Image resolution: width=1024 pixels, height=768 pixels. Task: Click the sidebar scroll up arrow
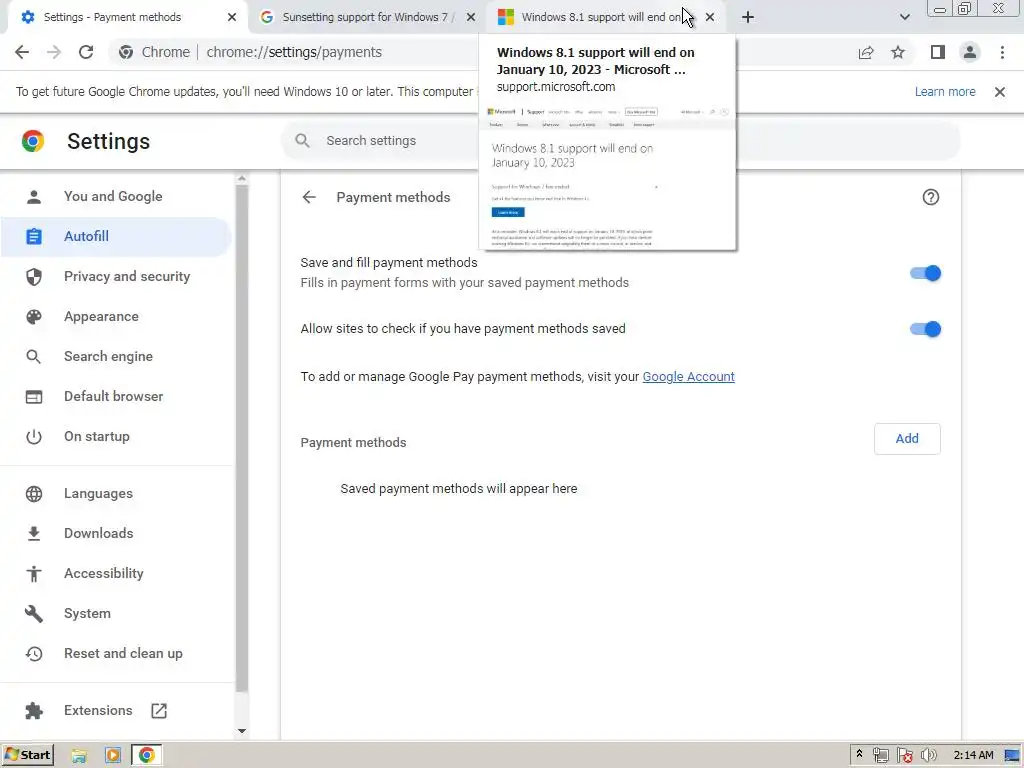242,178
